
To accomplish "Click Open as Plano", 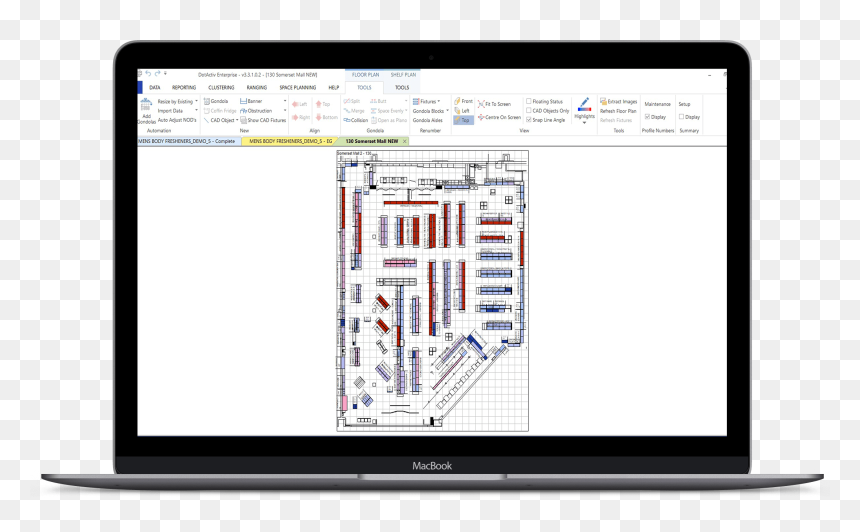I will (x=389, y=120).
